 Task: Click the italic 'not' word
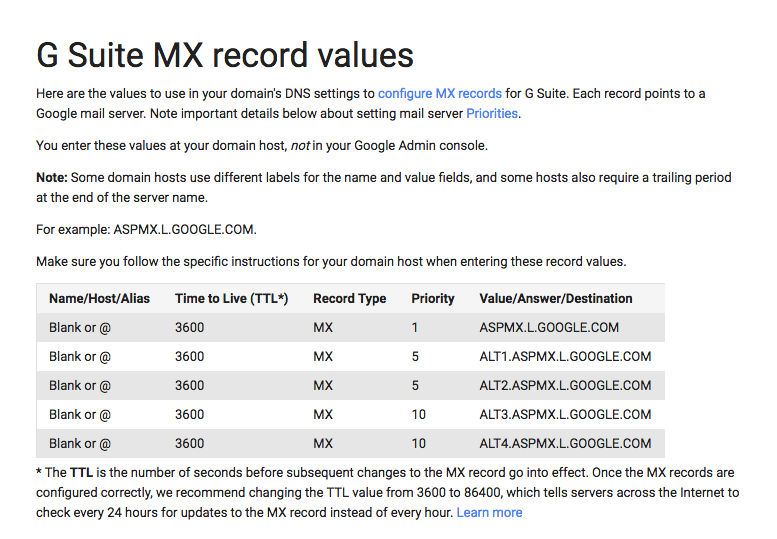coord(300,146)
